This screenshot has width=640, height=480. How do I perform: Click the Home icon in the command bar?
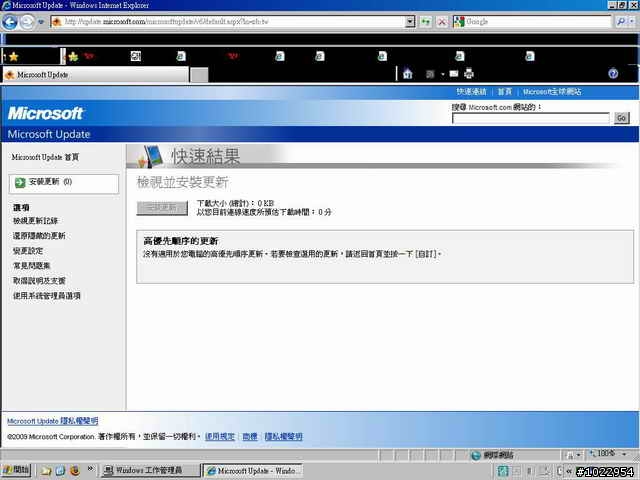[x=407, y=74]
